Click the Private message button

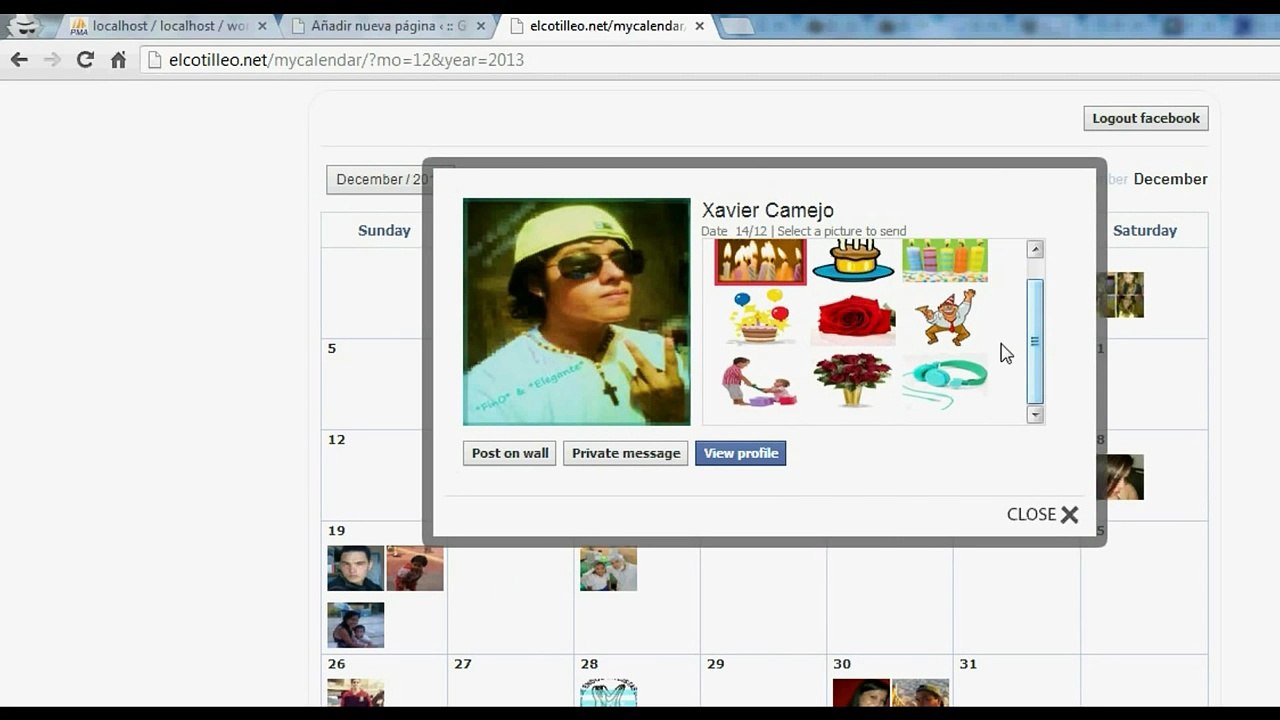coord(626,453)
